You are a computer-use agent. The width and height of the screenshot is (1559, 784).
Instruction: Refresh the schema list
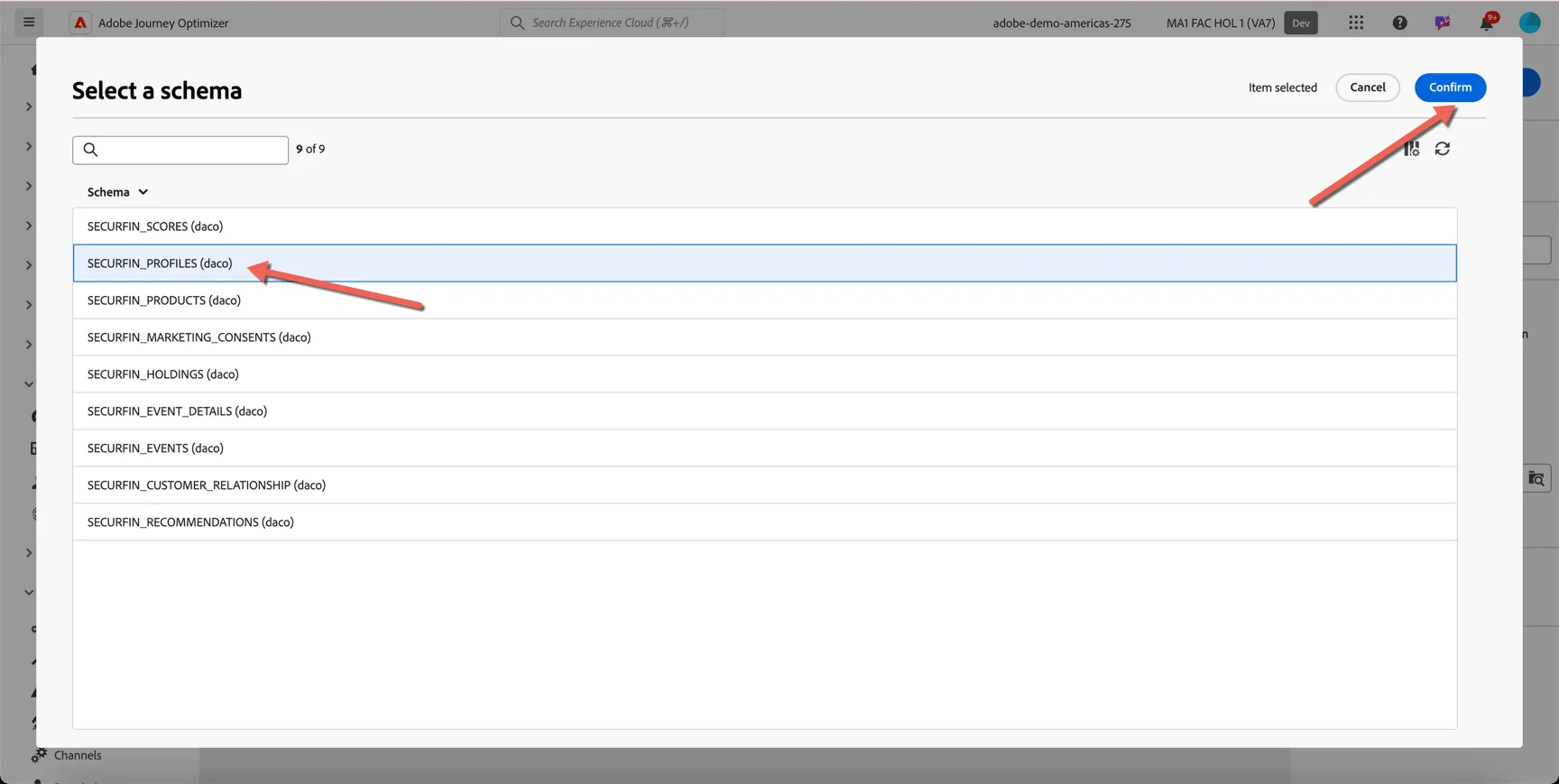[1443, 149]
